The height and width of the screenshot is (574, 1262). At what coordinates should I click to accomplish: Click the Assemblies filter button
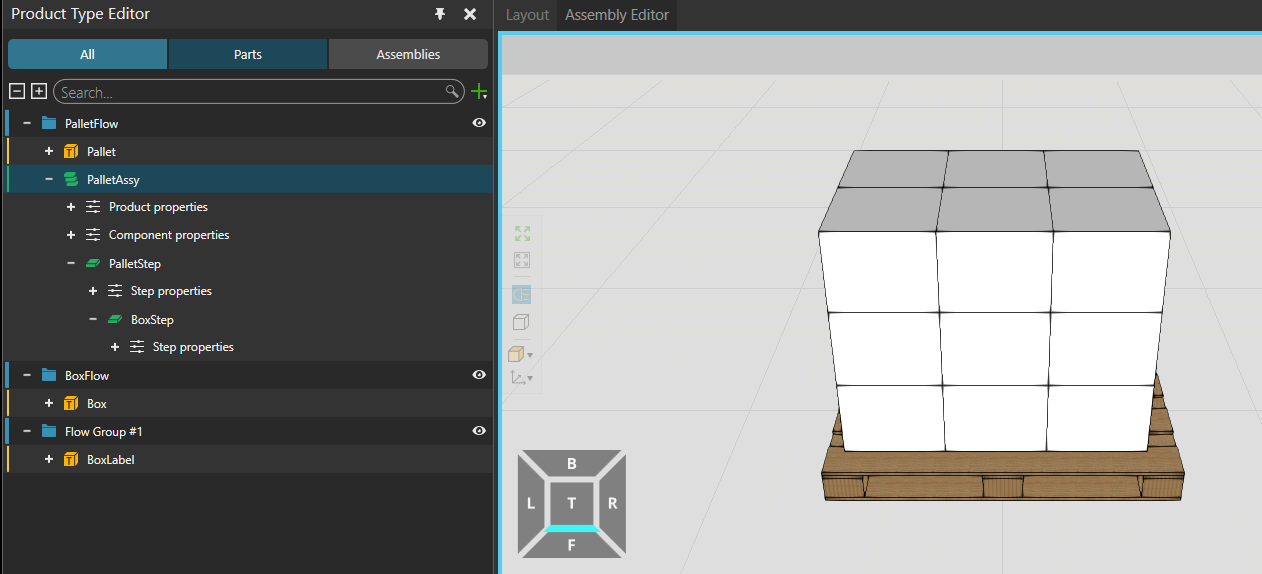pyautogui.click(x=408, y=54)
